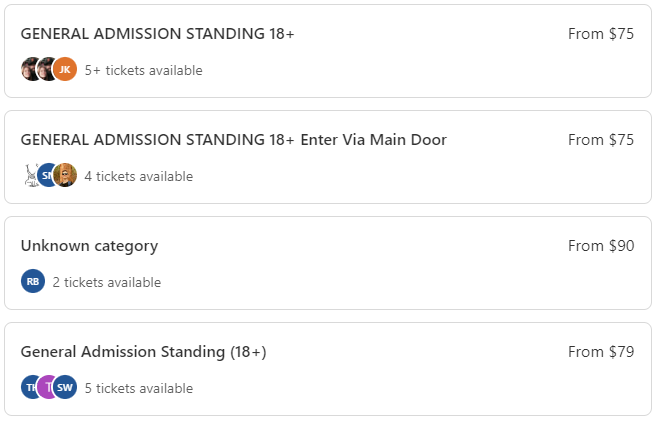Click the blue SW seller avatar
Screen dimensions: 657x422
(x=65, y=387)
